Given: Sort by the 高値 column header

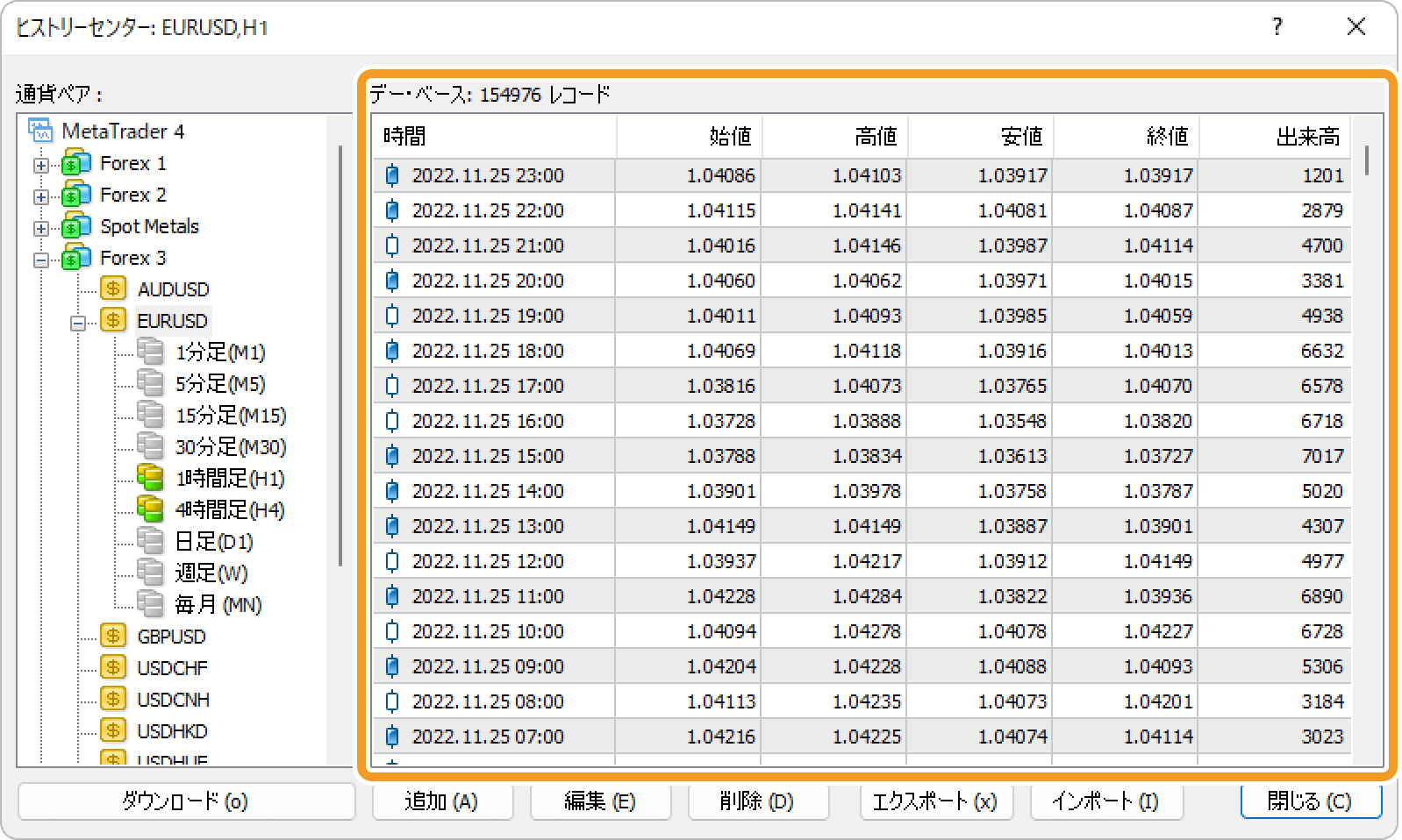Looking at the screenshot, I should click(x=835, y=136).
